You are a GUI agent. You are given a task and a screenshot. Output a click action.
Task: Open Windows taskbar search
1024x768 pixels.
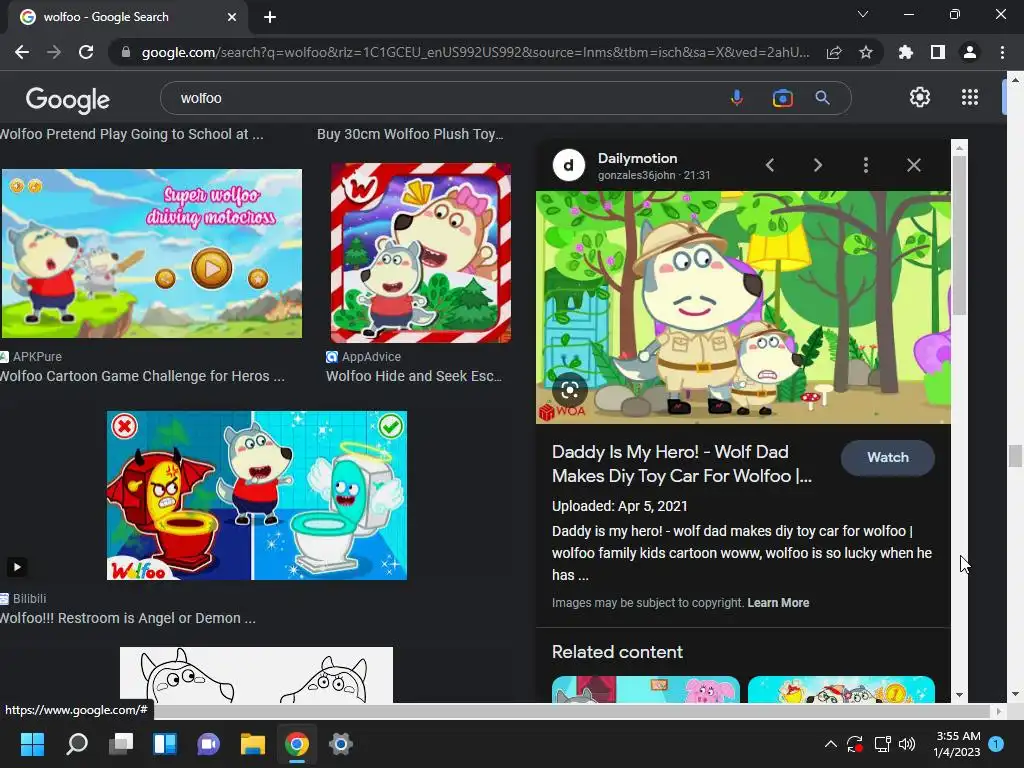click(76, 744)
